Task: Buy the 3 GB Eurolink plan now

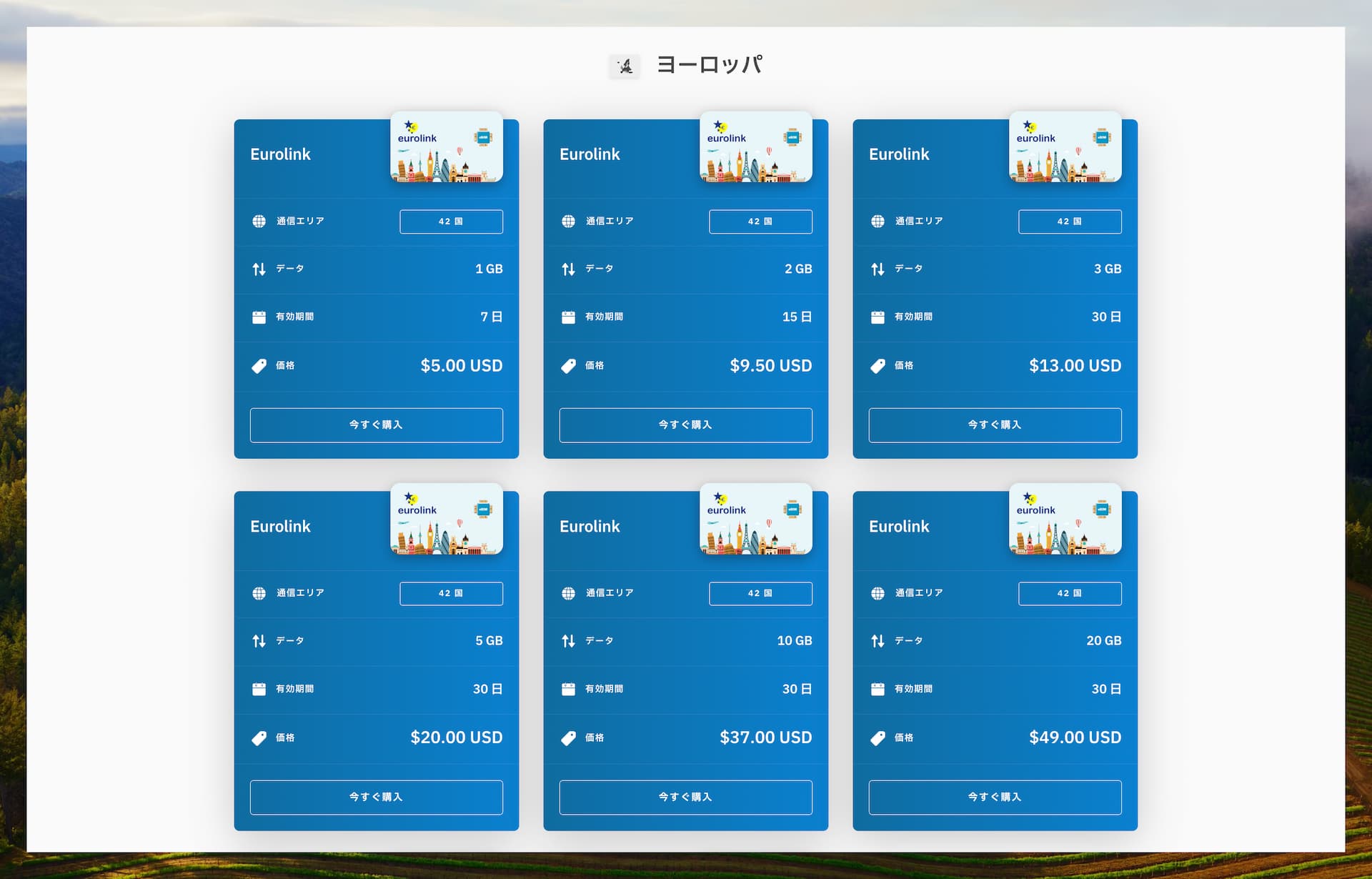Action: click(x=995, y=425)
